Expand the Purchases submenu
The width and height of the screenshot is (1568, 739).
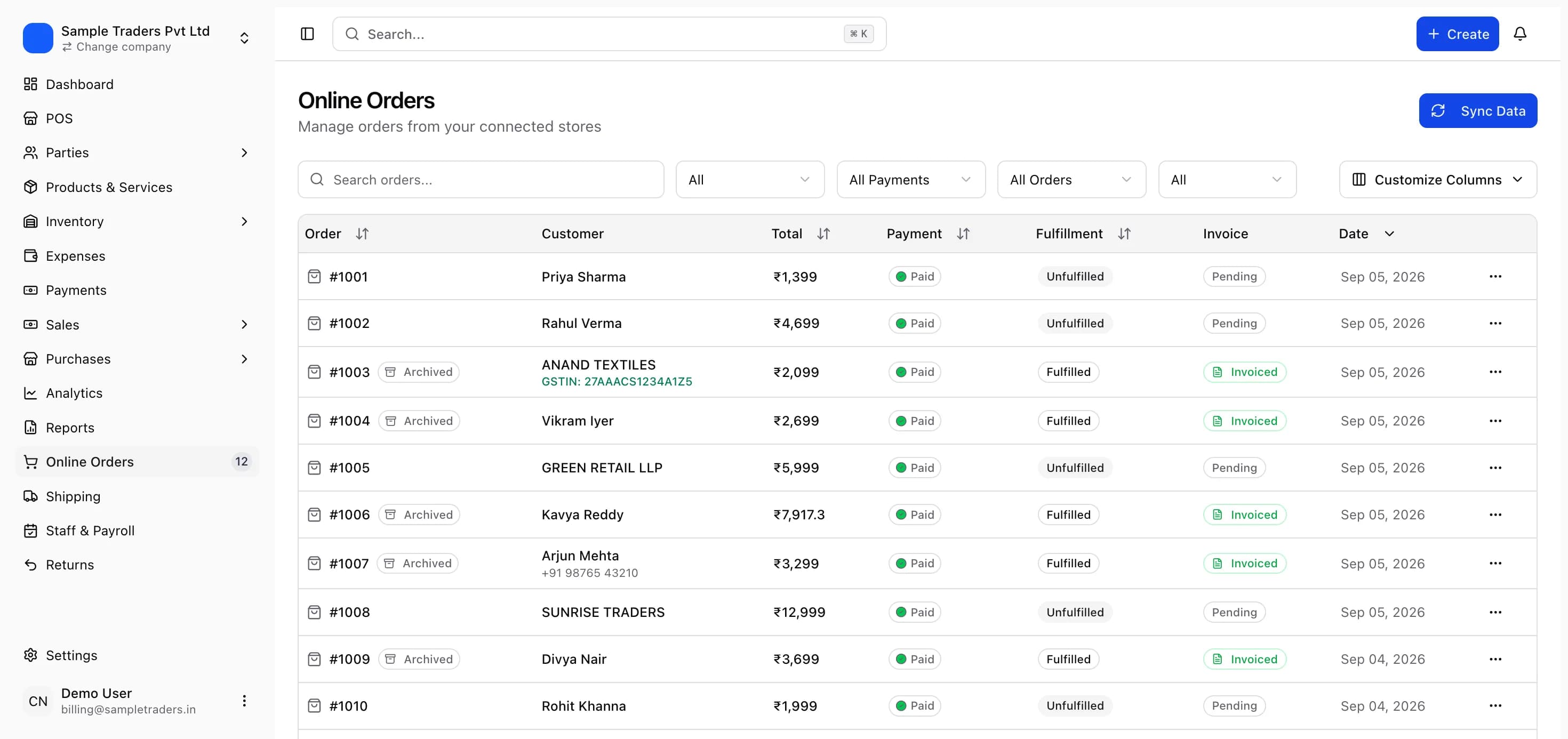[244, 359]
